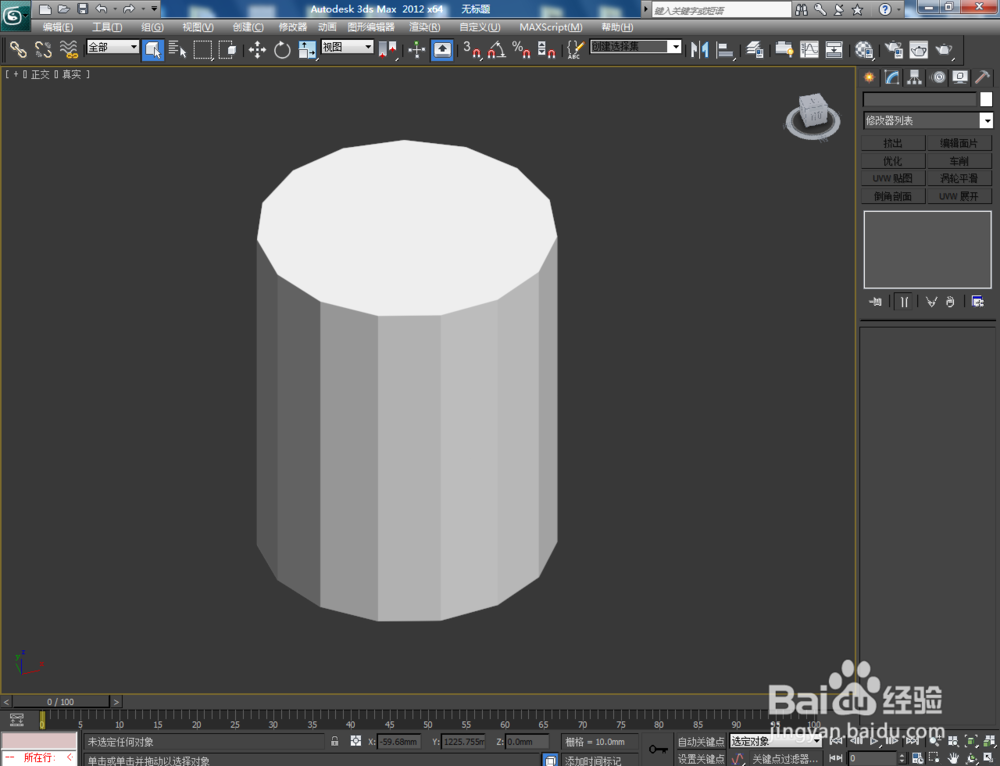Select the Bind to Space Warp tool
1000x766 pixels.
click(x=68, y=50)
